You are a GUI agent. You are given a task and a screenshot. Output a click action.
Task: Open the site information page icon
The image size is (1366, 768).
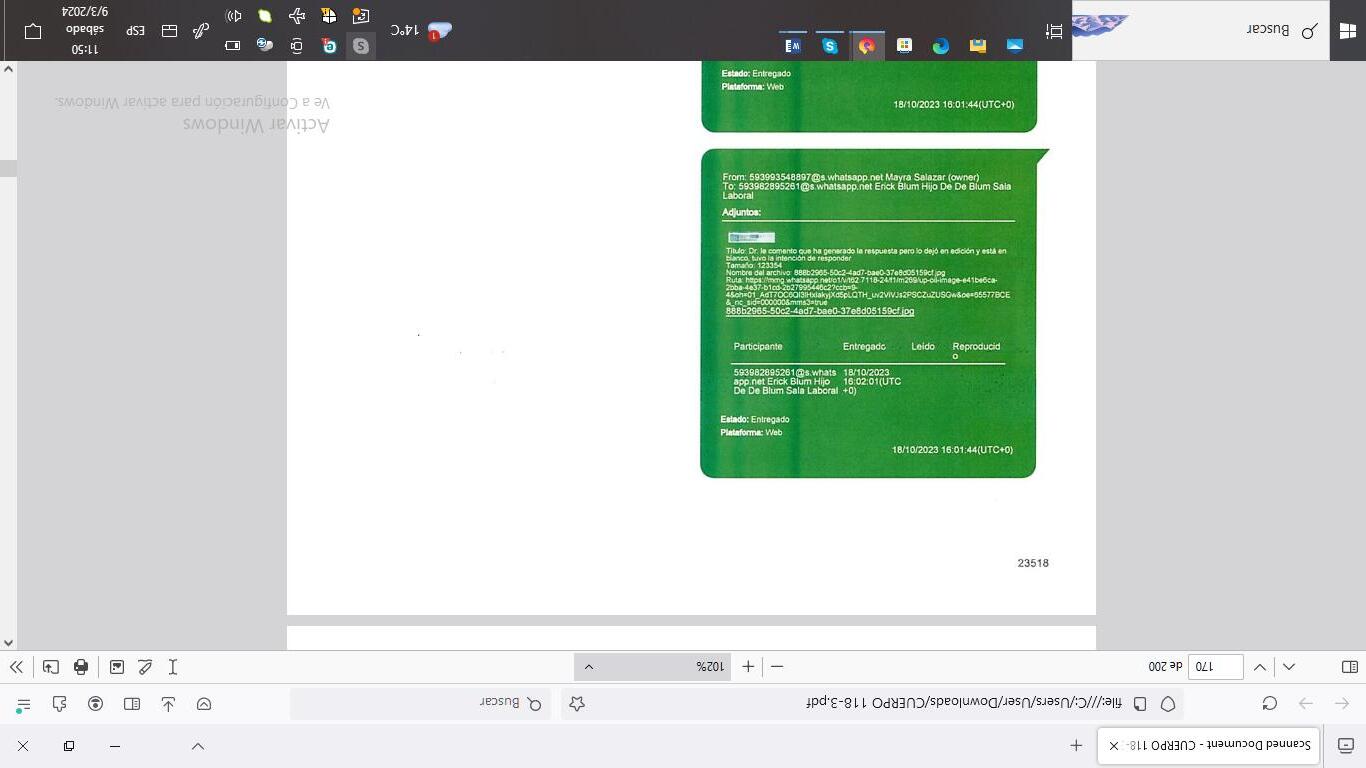(1140, 704)
